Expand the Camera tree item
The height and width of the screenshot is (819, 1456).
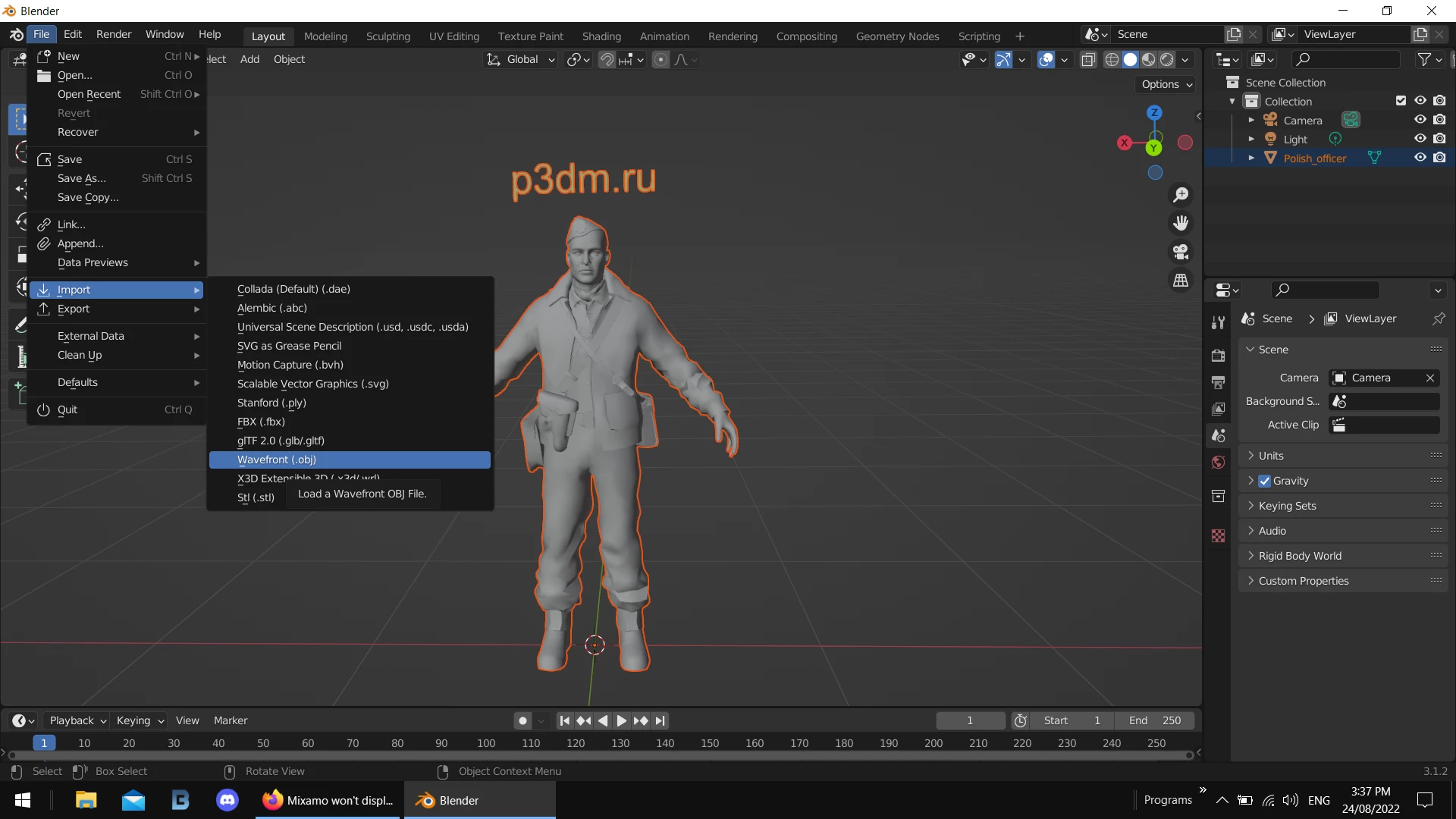coord(1251,120)
